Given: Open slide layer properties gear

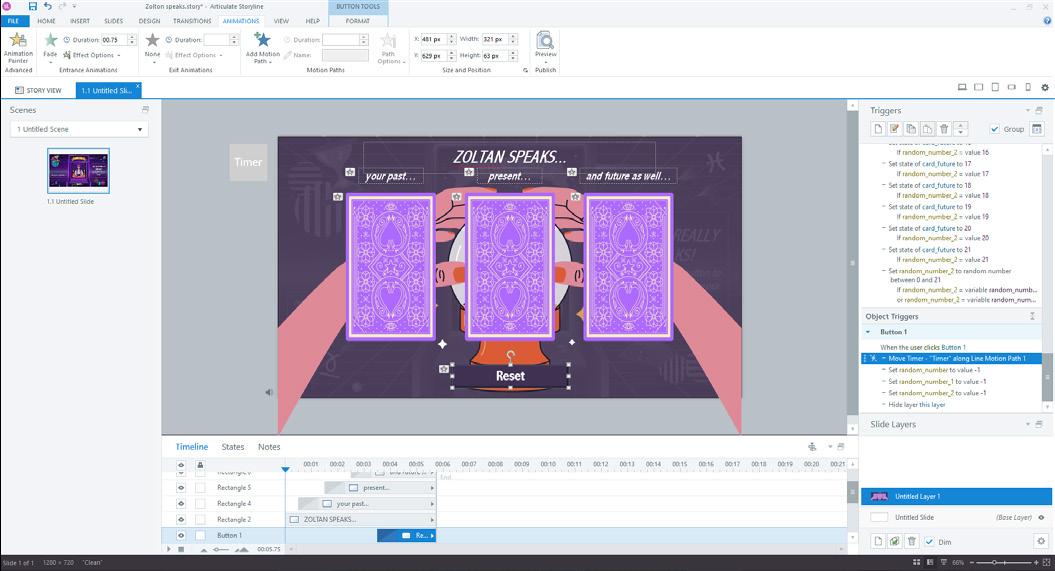Looking at the screenshot, I should click(1041, 541).
